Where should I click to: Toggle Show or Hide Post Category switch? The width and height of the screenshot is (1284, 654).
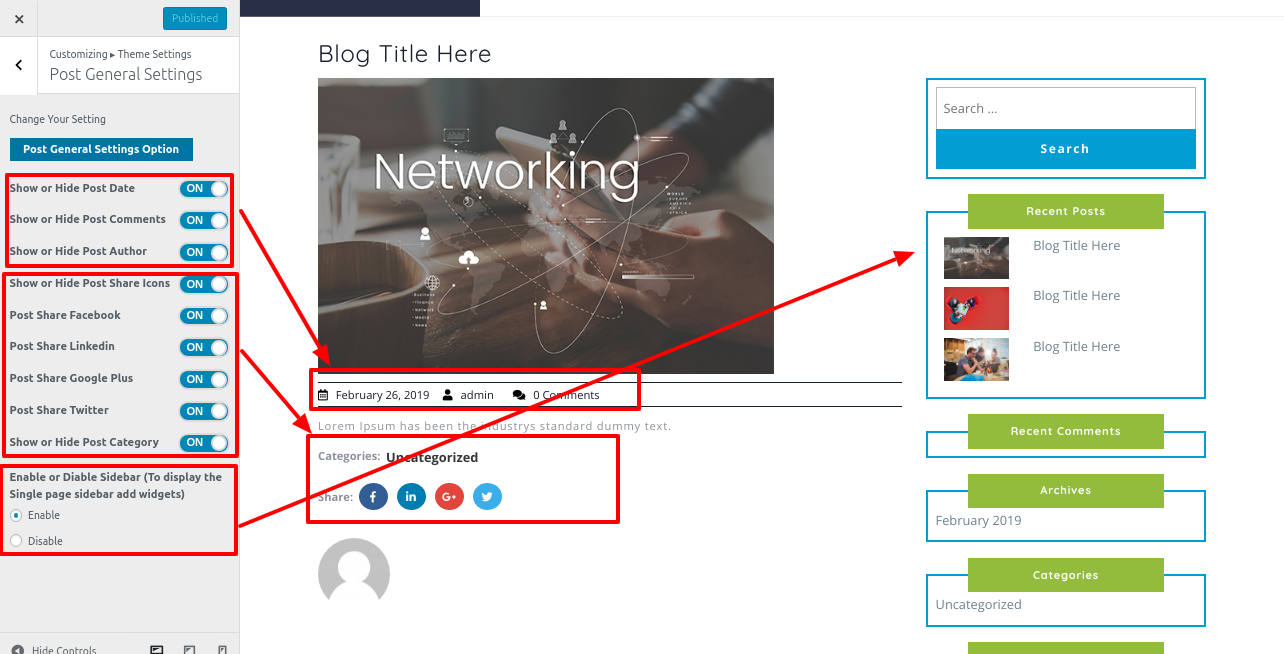[x=204, y=442]
